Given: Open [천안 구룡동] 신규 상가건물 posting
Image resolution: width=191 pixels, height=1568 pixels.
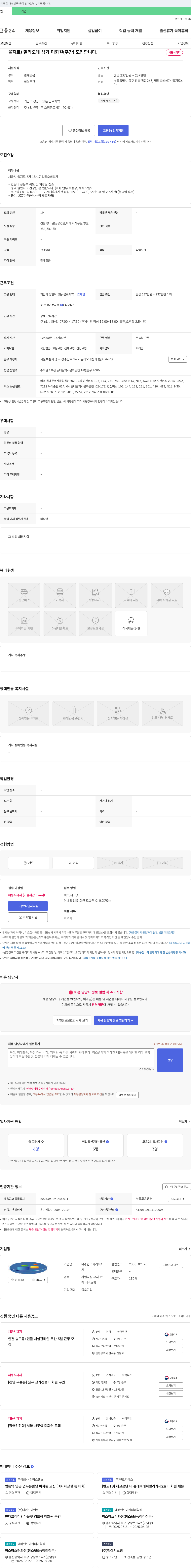Looking at the screenshot, I should pyautogui.click(x=36, y=1382).
